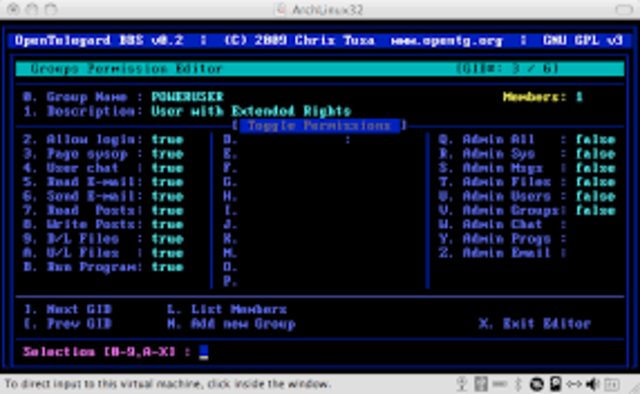
Task: Click the Description value 'User with Extended Rights'
Action: pos(251,111)
